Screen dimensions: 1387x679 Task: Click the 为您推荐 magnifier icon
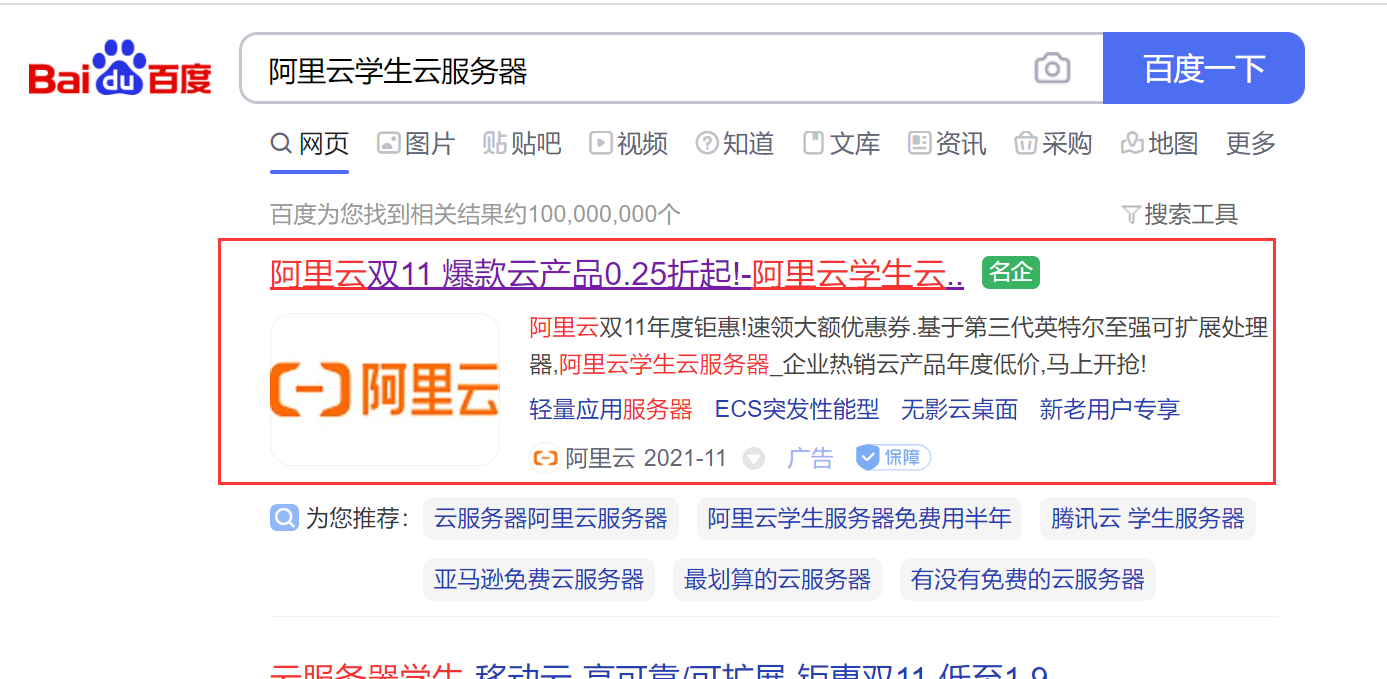tap(284, 518)
